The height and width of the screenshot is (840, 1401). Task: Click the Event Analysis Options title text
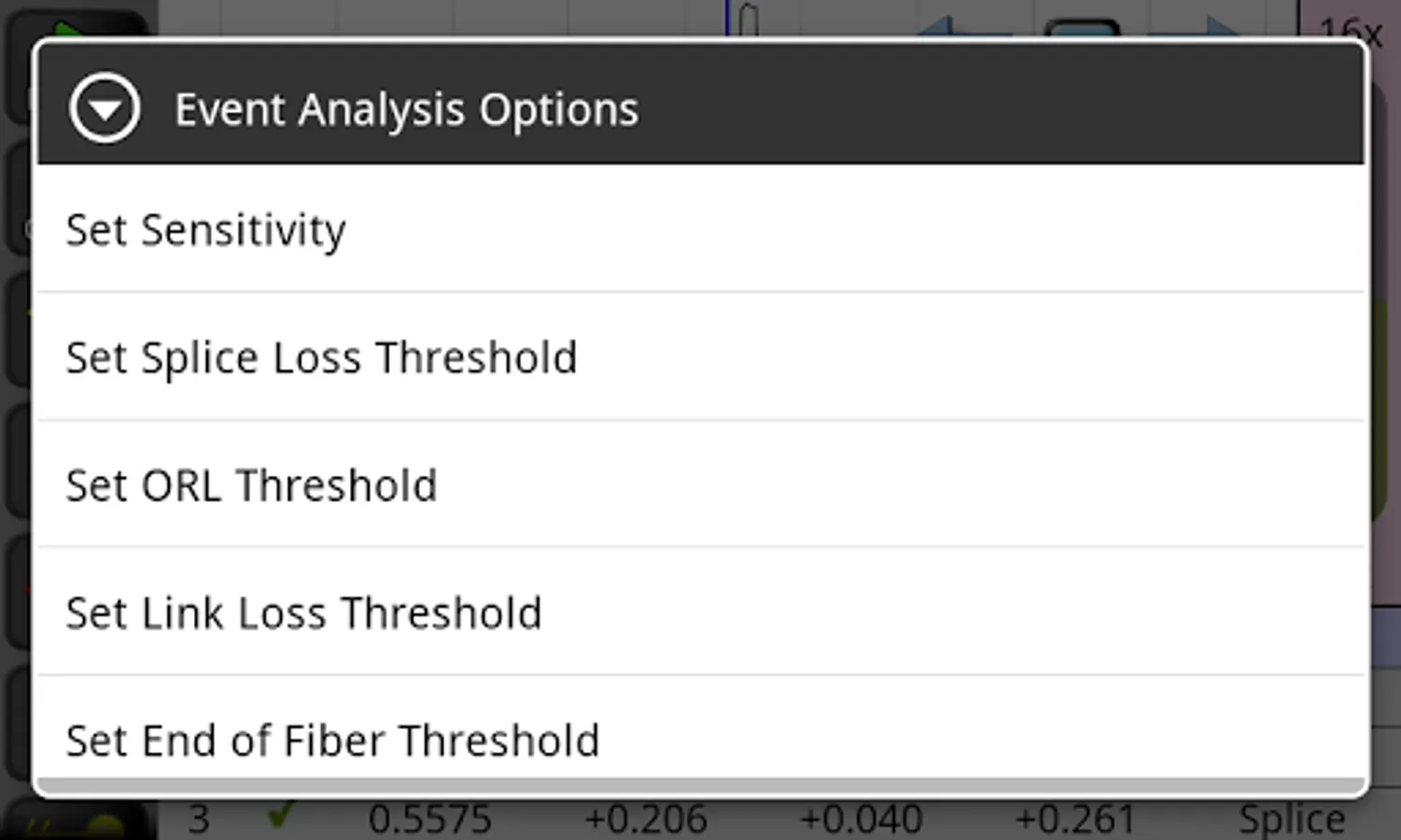pos(407,110)
